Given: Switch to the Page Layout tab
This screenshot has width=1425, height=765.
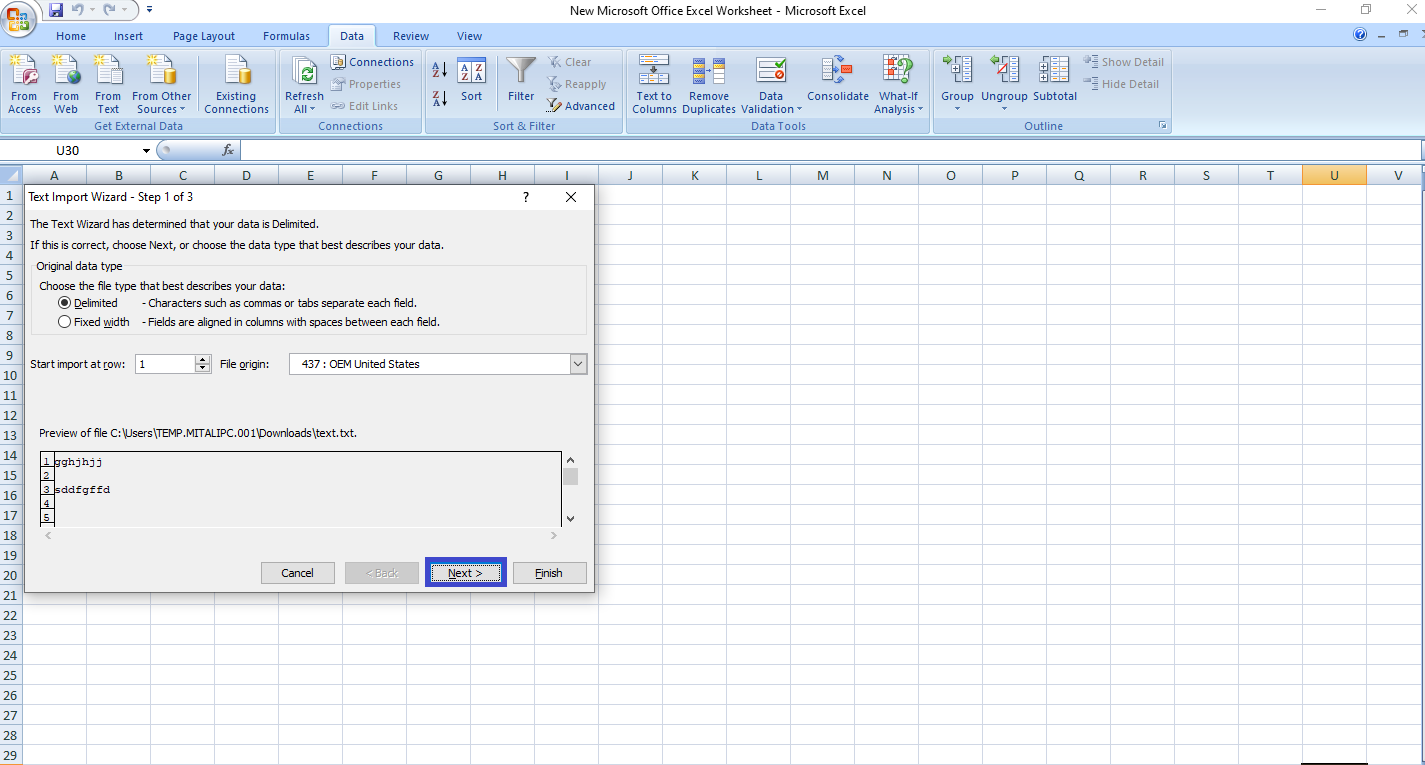Looking at the screenshot, I should coord(204,36).
